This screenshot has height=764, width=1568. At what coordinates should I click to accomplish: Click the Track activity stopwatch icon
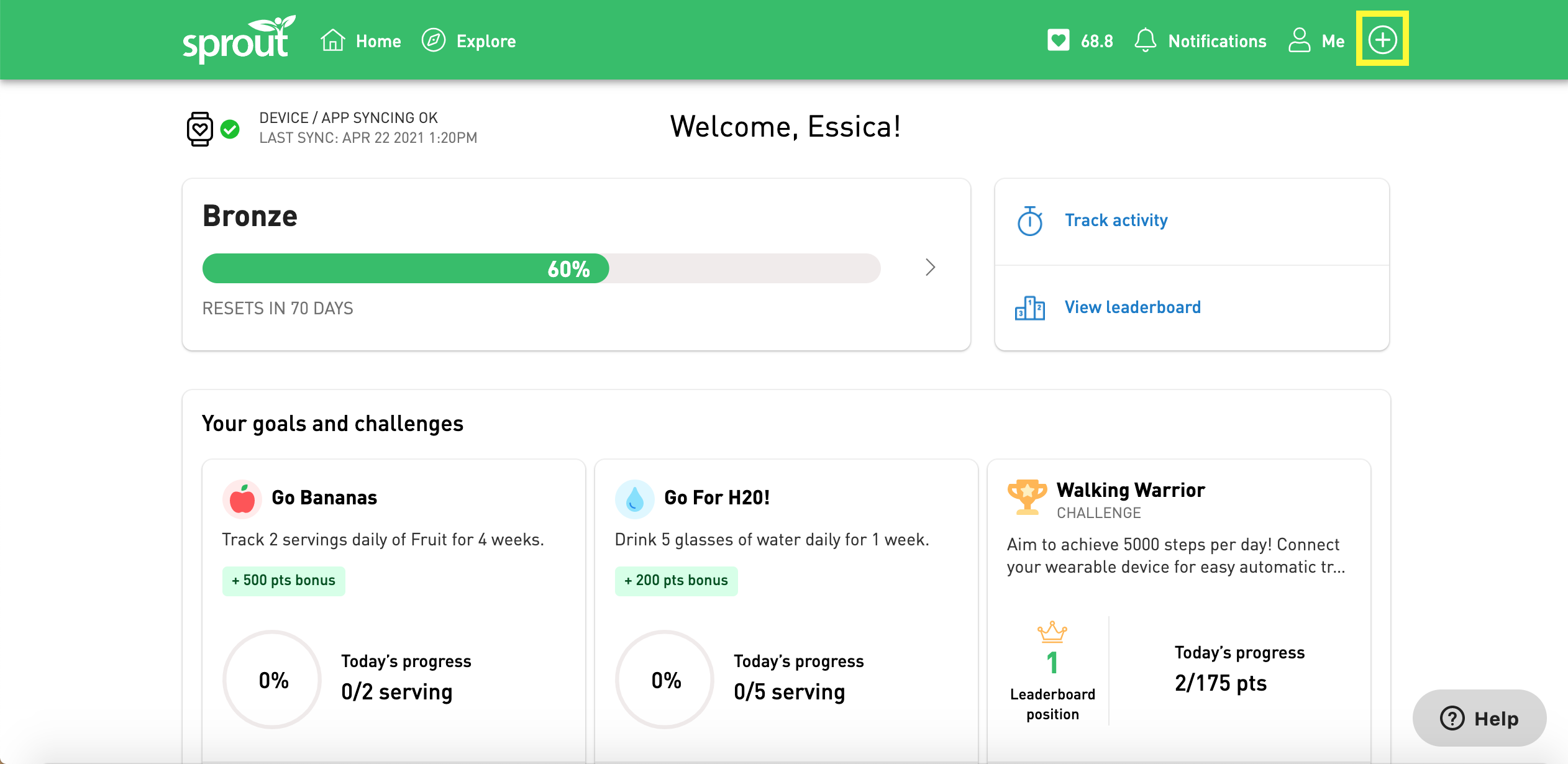1030,221
